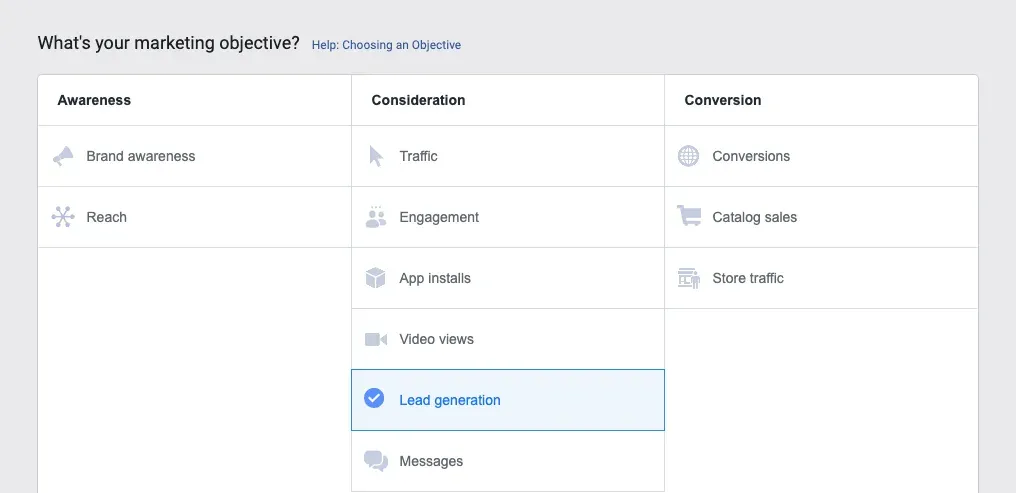Click the Messages chat bubbles icon

pyautogui.click(x=376, y=461)
